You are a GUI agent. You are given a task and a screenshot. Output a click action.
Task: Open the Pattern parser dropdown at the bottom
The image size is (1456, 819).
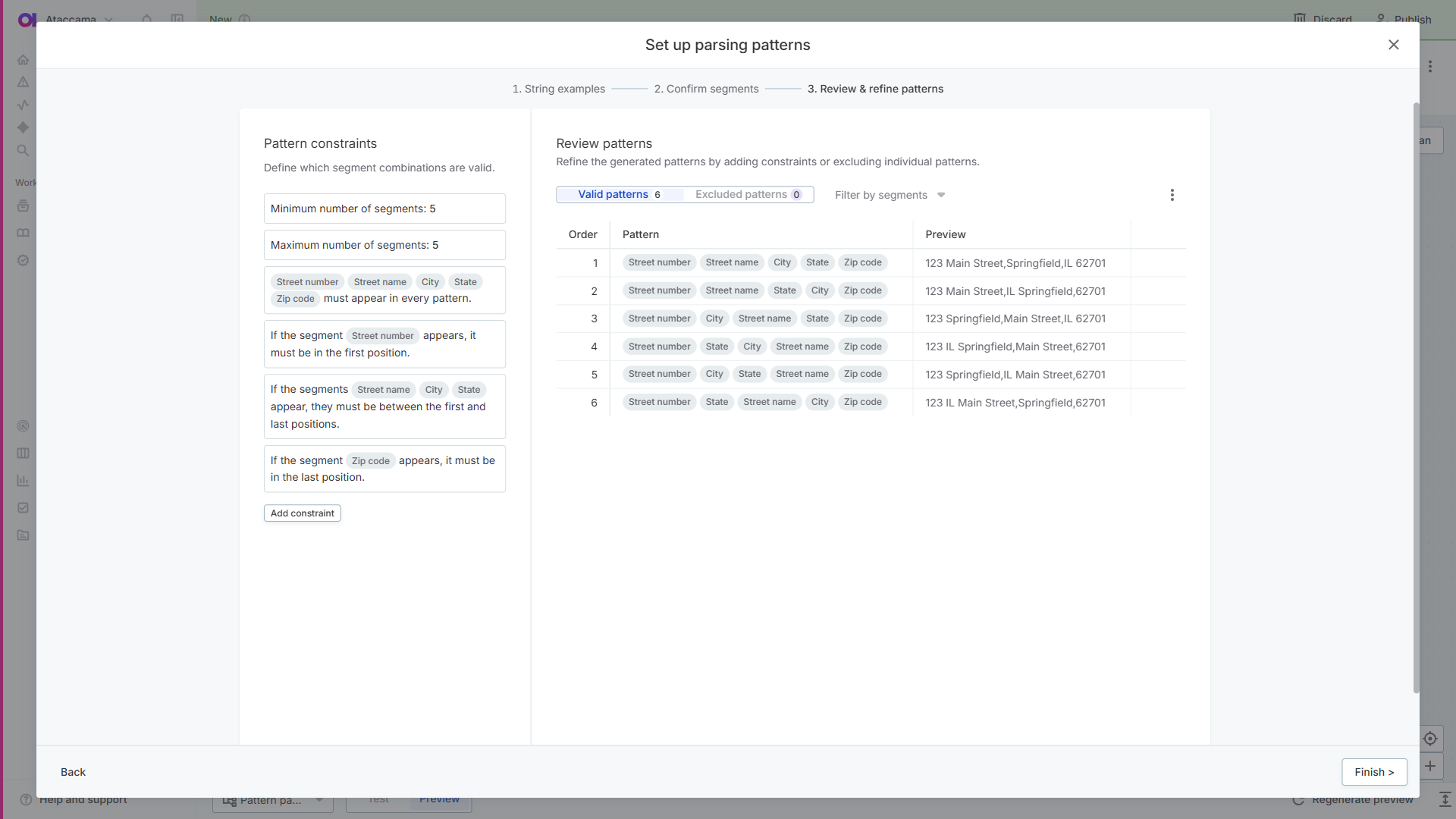pyautogui.click(x=272, y=801)
